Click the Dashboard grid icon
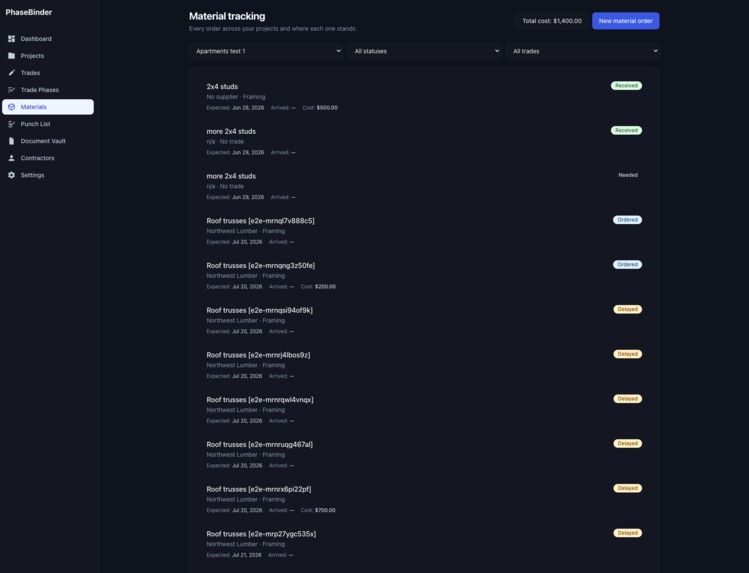The image size is (749, 573). coord(11,39)
